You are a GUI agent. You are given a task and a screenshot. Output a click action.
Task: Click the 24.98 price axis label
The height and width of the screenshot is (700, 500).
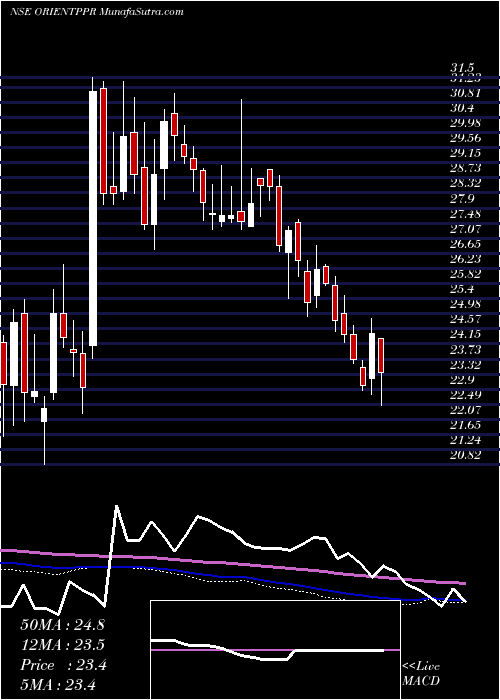(x=465, y=304)
